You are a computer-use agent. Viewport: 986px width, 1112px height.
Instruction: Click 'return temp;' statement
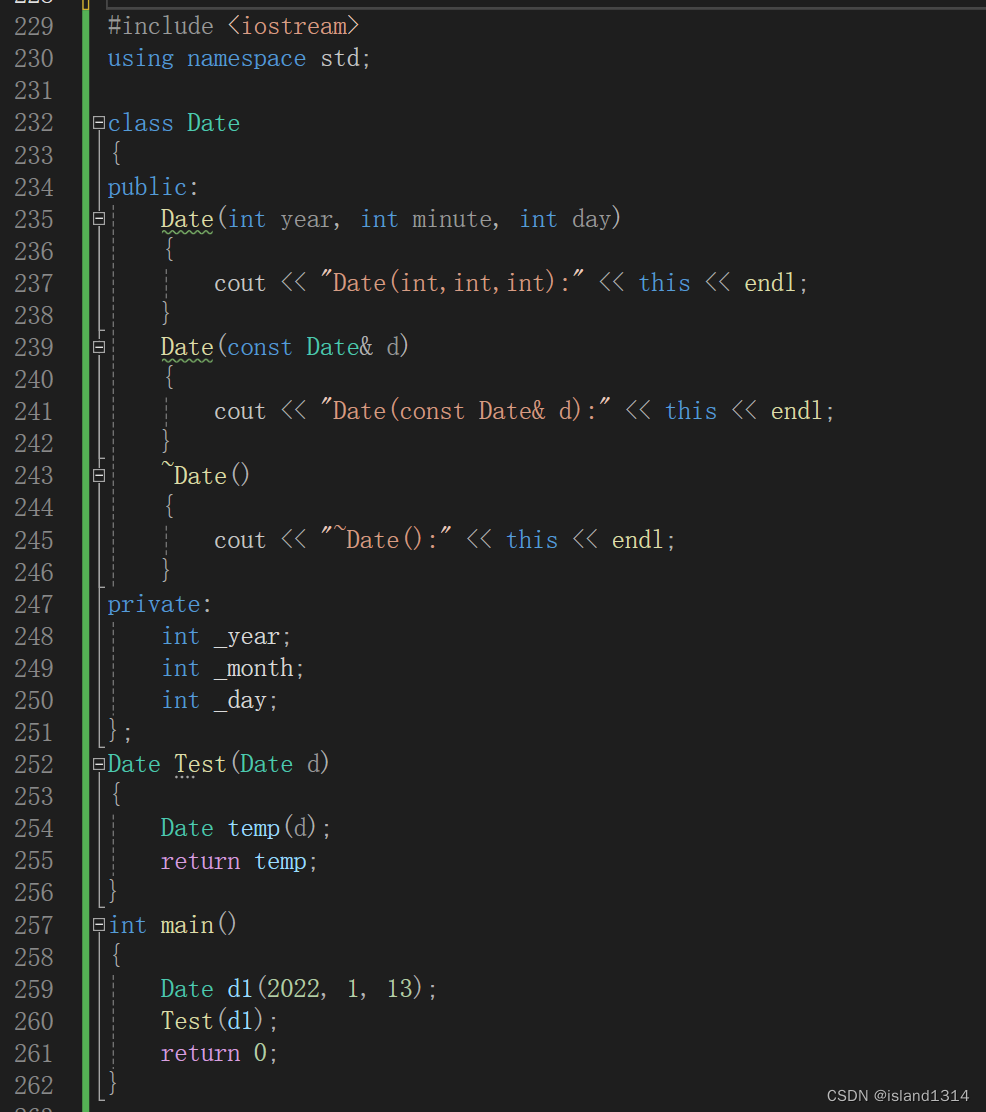[239, 861]
